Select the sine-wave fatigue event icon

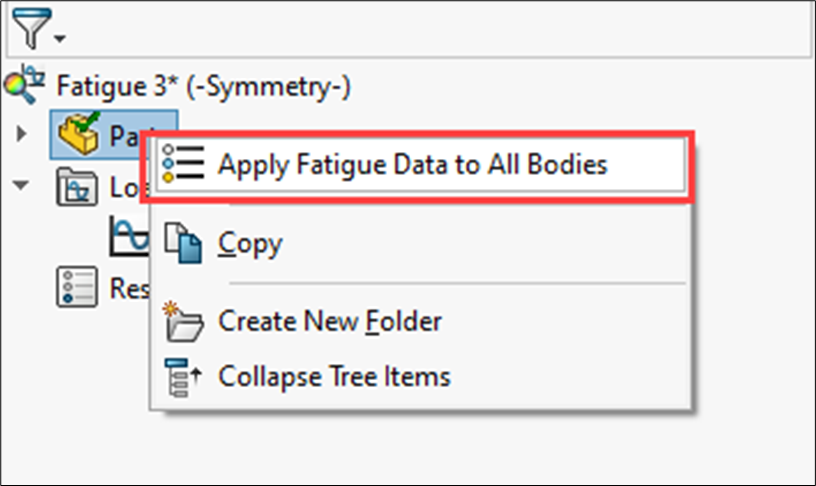(128, 237)
